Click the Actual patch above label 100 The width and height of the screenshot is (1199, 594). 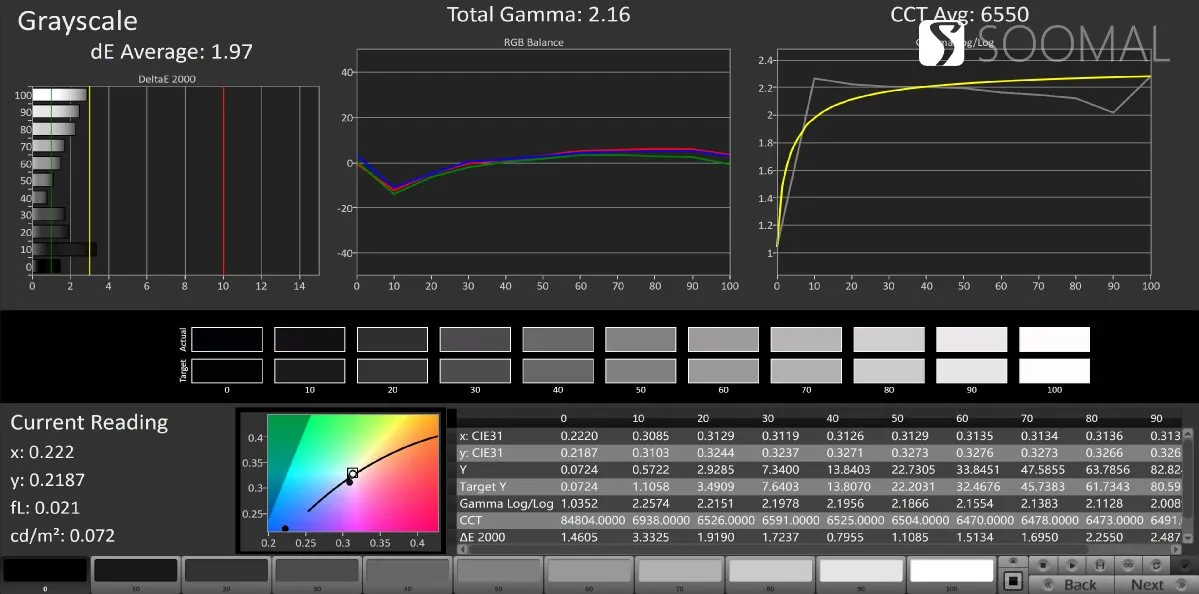1054,339
